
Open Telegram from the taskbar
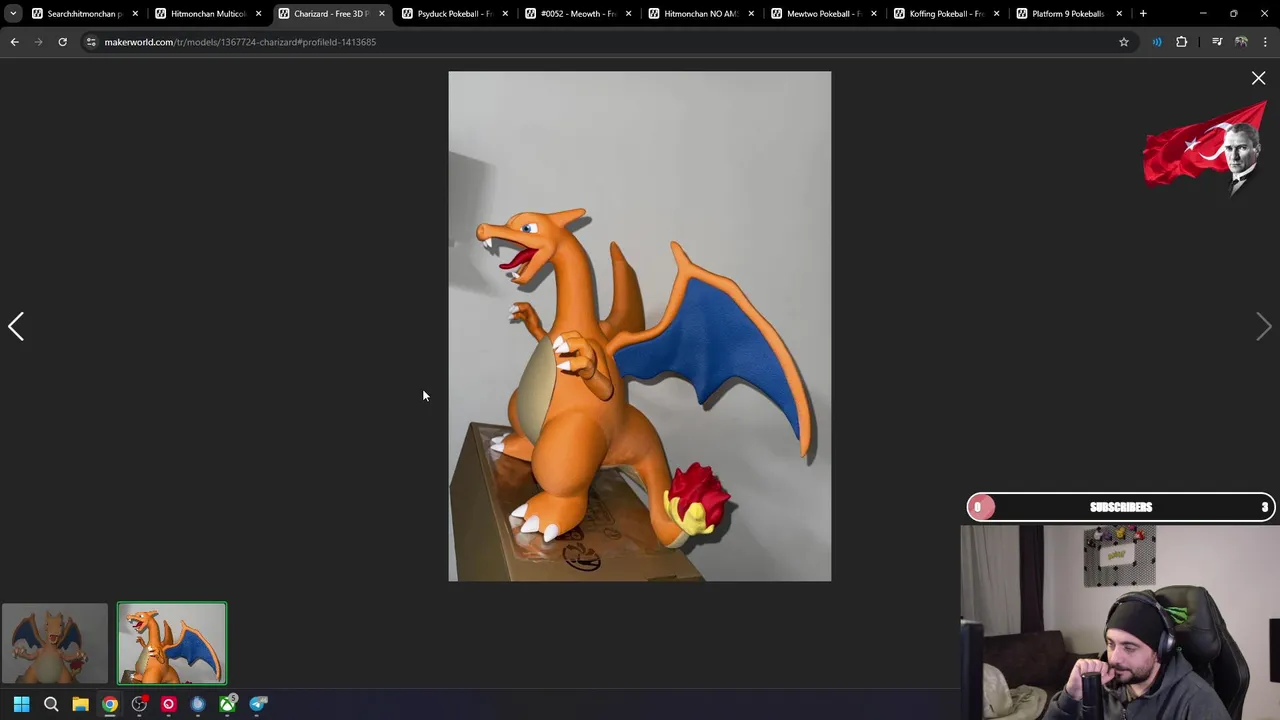258,704
